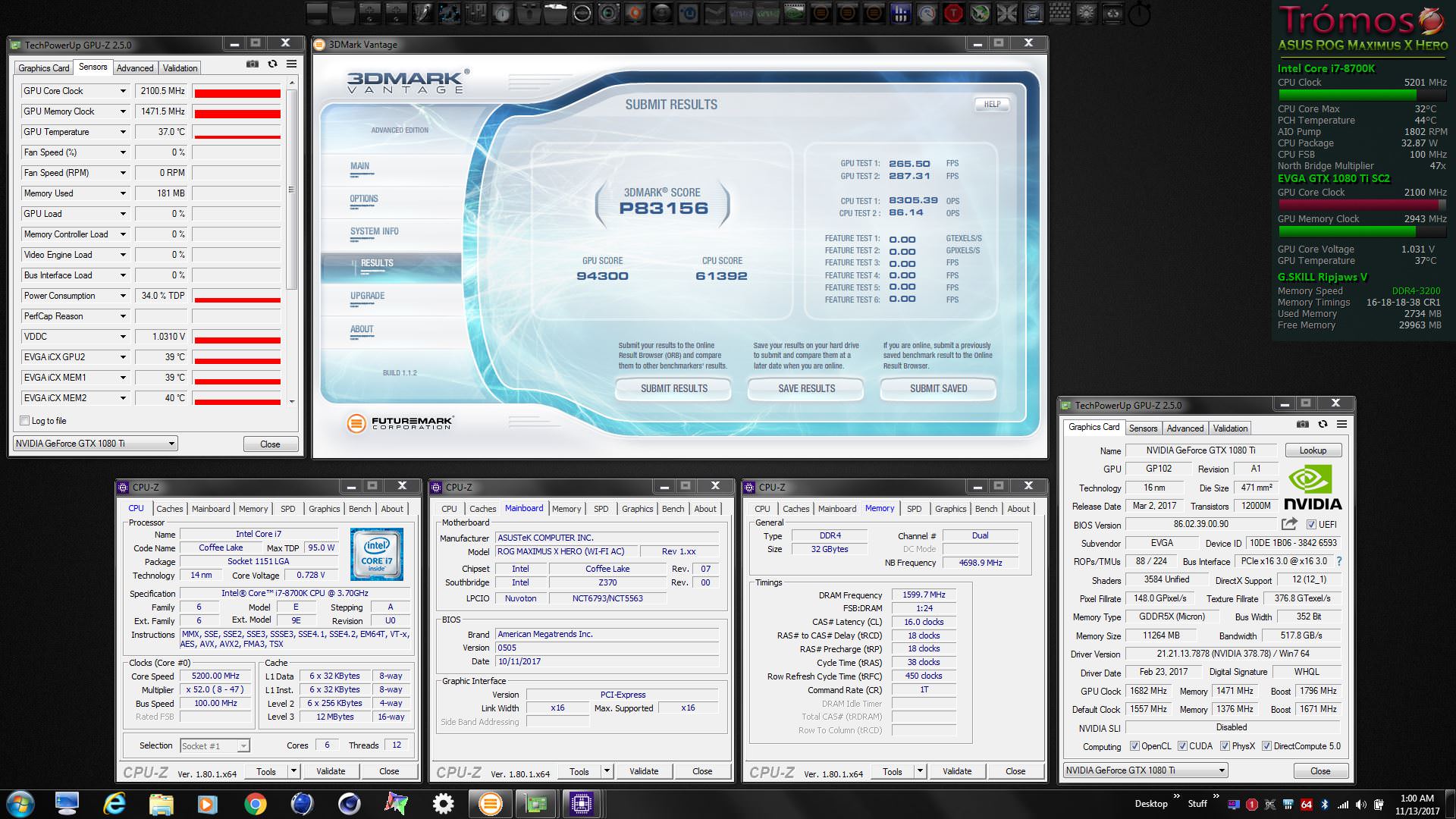Click the NVIDIA icon in the top dock
Viewport: 1456px width, 819px height.
pyautogui.click(x=794, y=13)
